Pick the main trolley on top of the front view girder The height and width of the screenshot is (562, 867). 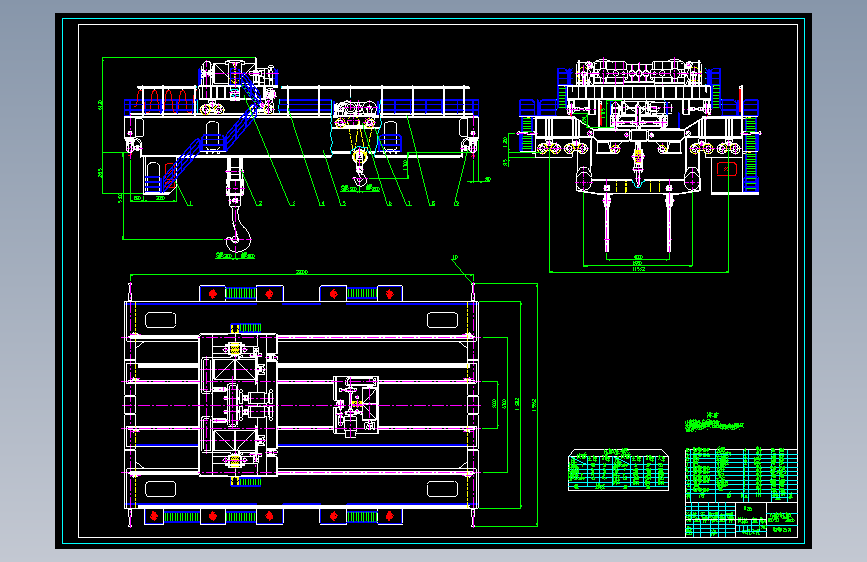pos(238,87)
